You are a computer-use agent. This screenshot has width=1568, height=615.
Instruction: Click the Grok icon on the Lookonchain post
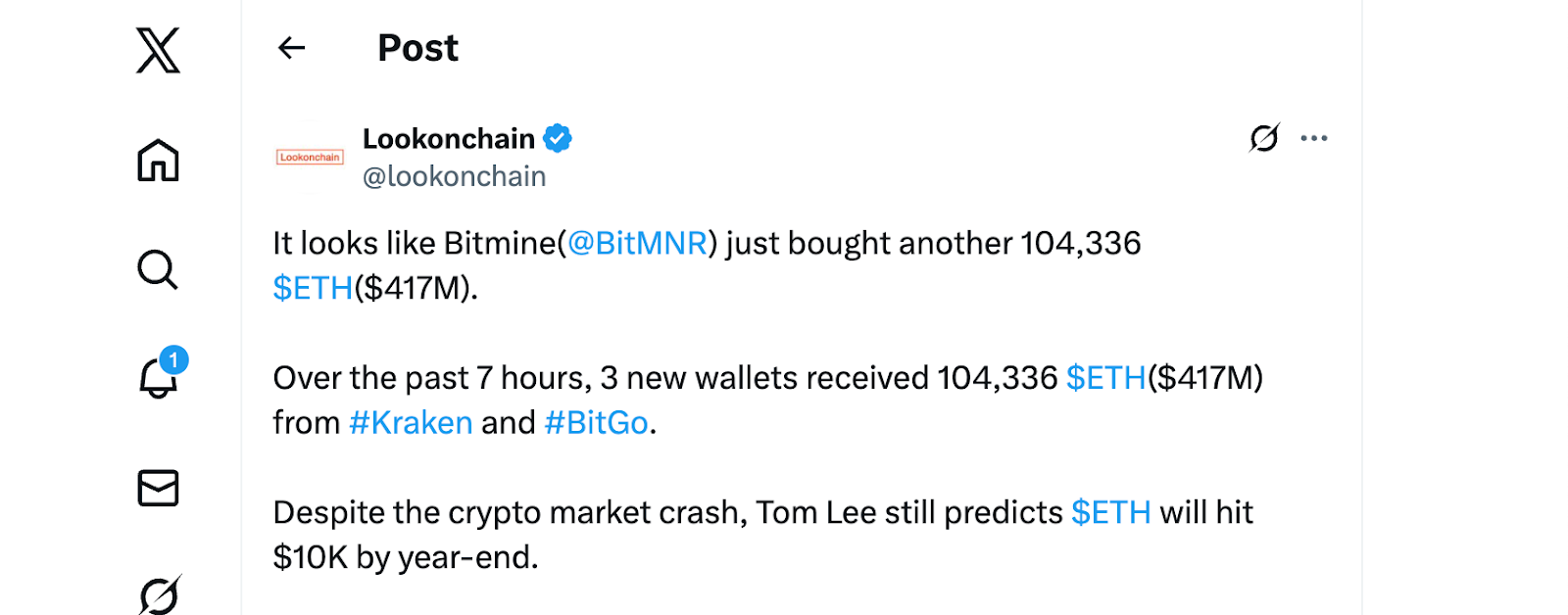pyautogui.click(x=1264, y=138)
